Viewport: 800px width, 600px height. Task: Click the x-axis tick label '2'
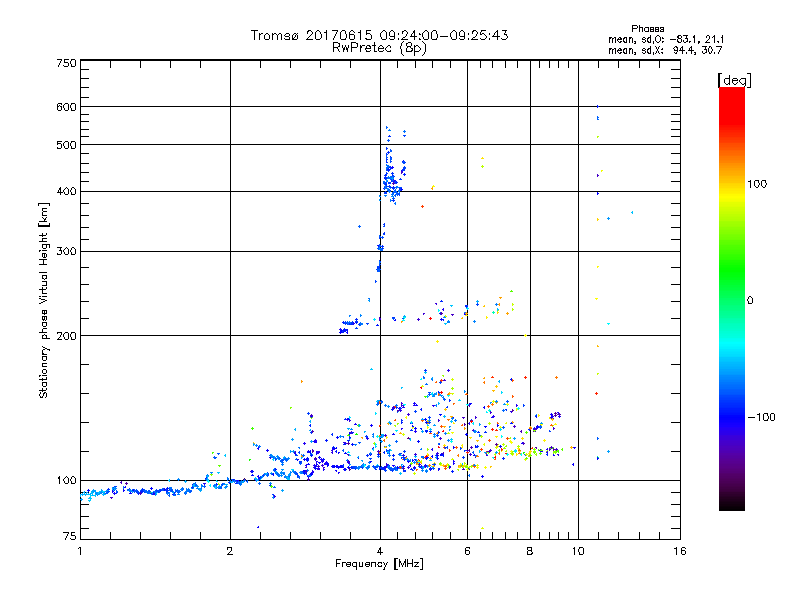230,551
